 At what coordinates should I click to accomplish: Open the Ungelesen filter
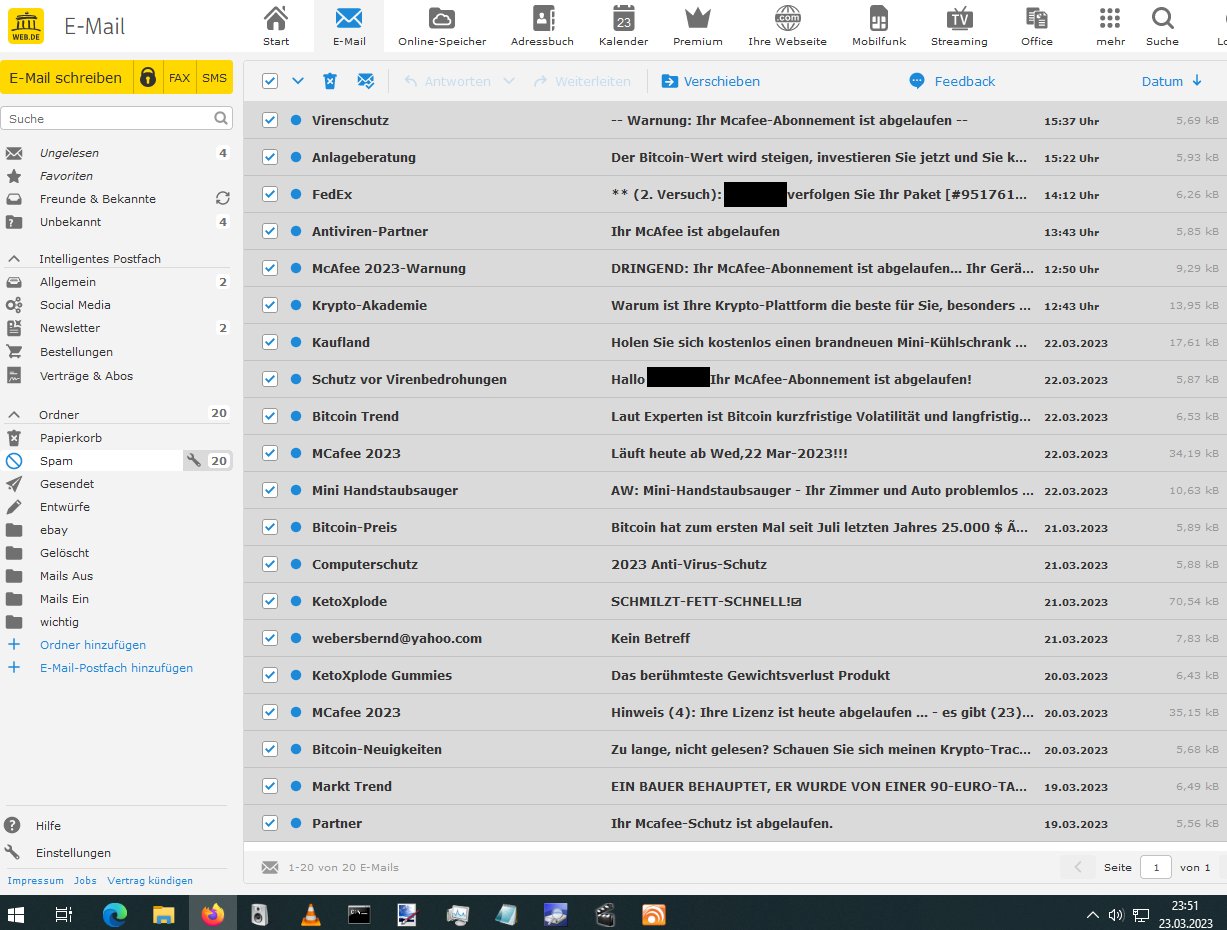69,153
